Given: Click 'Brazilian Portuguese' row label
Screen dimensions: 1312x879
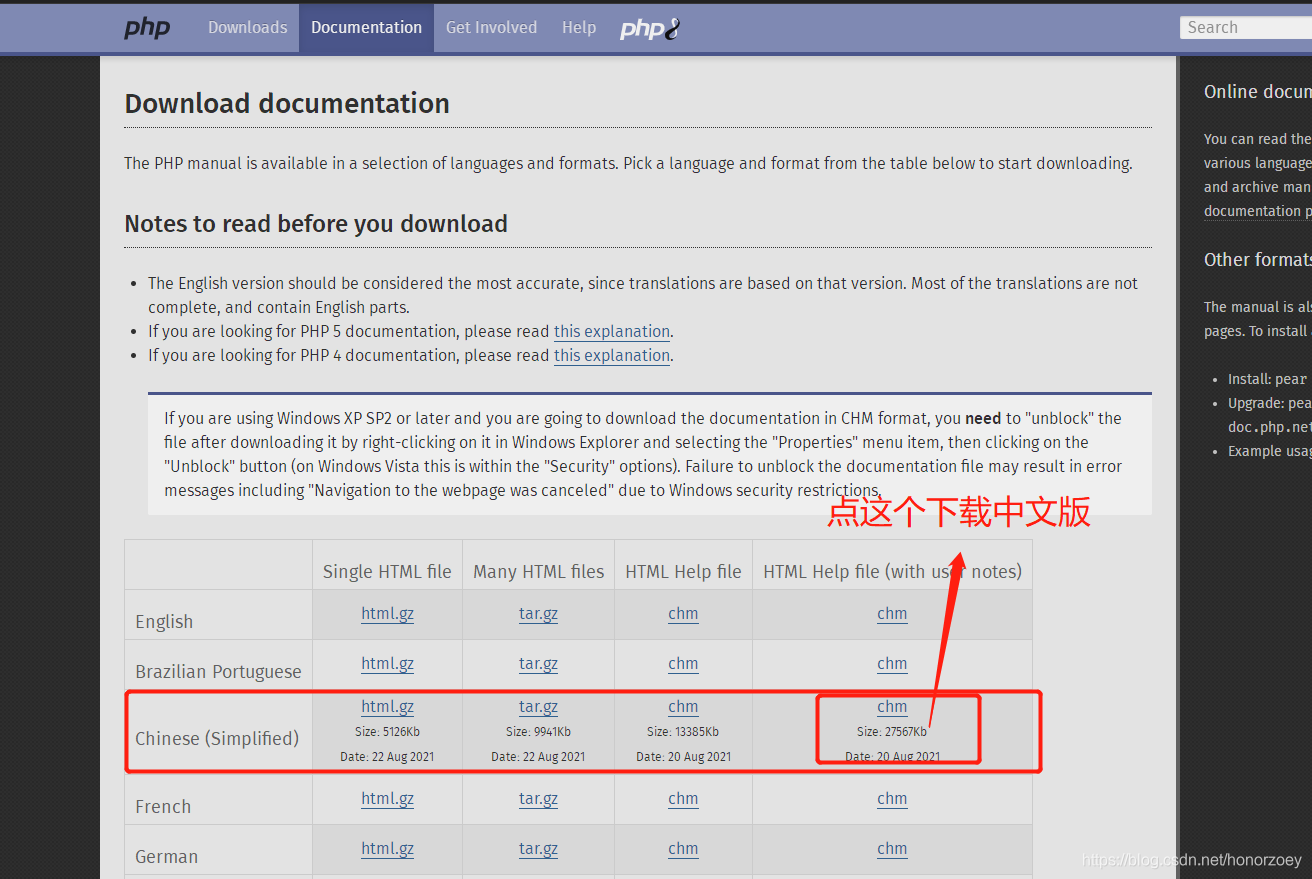Looking at the screenshot, I should click(218, 672).
